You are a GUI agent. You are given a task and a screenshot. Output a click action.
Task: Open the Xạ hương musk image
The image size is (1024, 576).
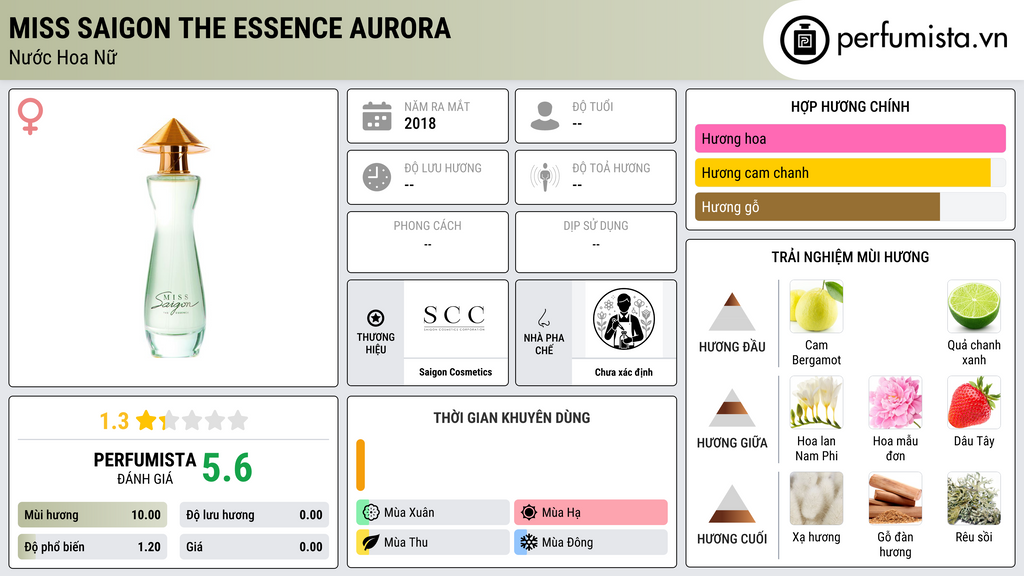pos(816,498)
